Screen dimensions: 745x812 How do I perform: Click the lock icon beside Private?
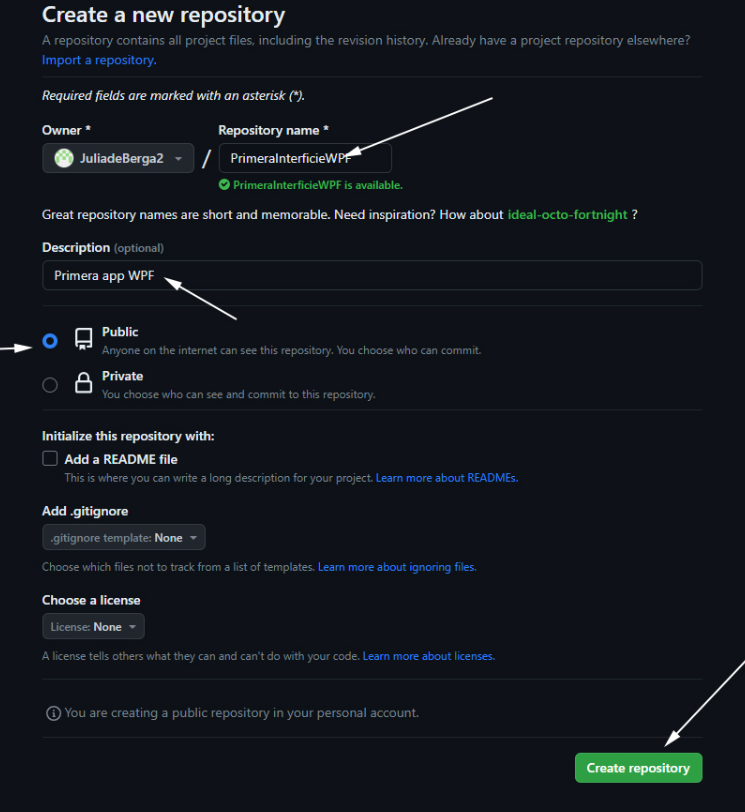(84, 384)
